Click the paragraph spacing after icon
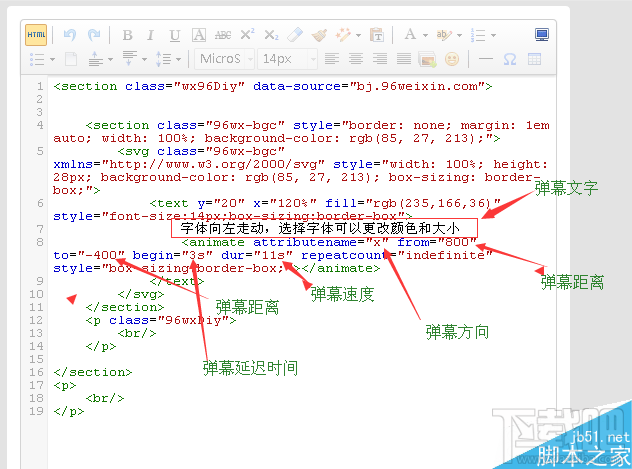The height and width of the screenshot is (469, 632). click(x=129, y=59)
